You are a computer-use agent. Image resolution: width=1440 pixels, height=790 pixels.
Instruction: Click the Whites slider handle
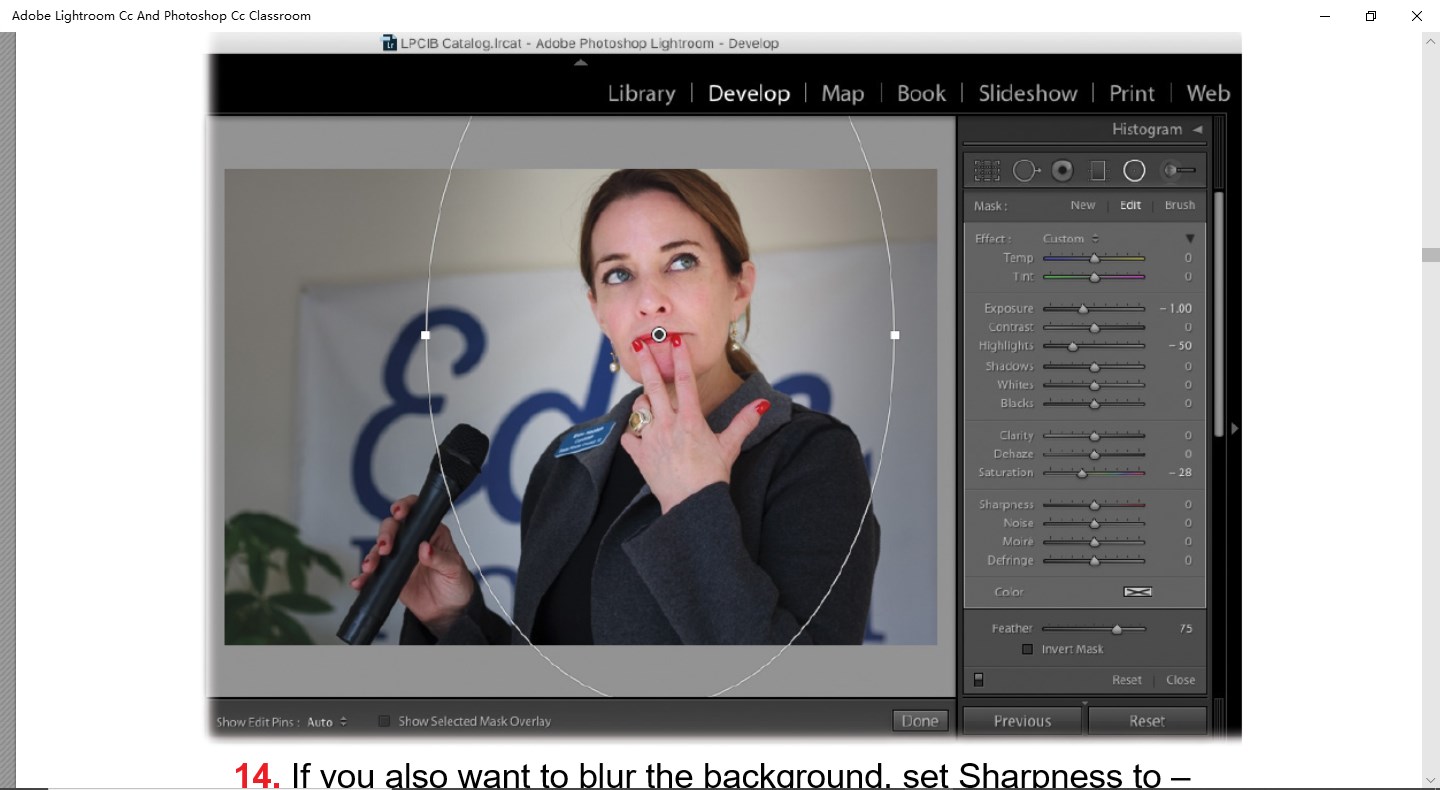point(1094,385)
